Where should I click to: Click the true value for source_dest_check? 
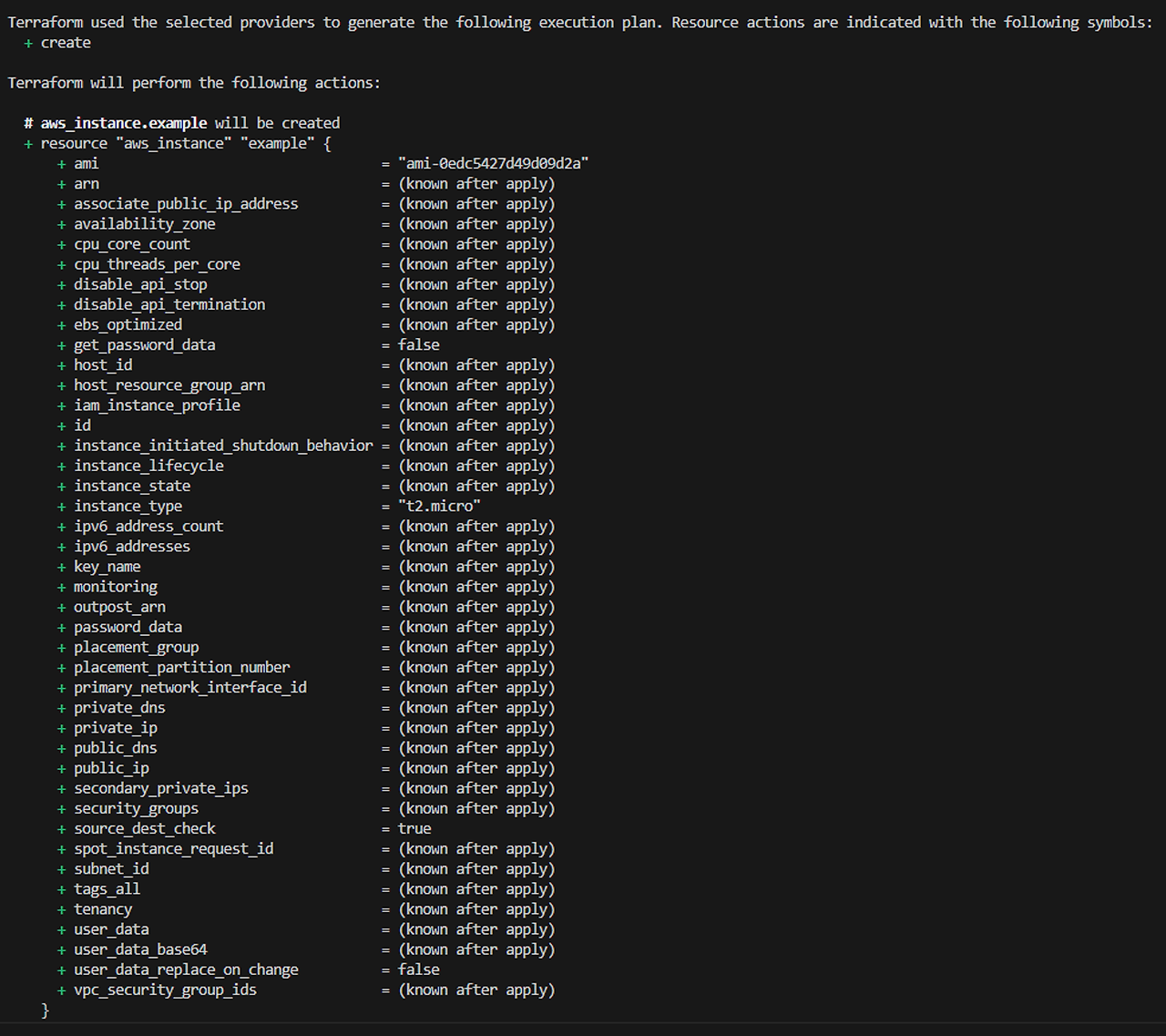(414, 828)
